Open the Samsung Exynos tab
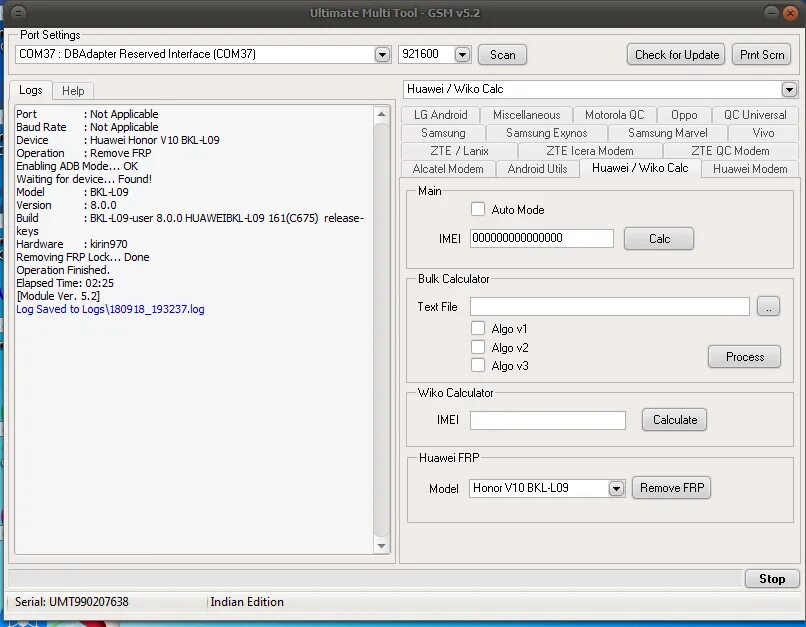Image resolution: width=806 pixels, height=627 pixels. 546,133
